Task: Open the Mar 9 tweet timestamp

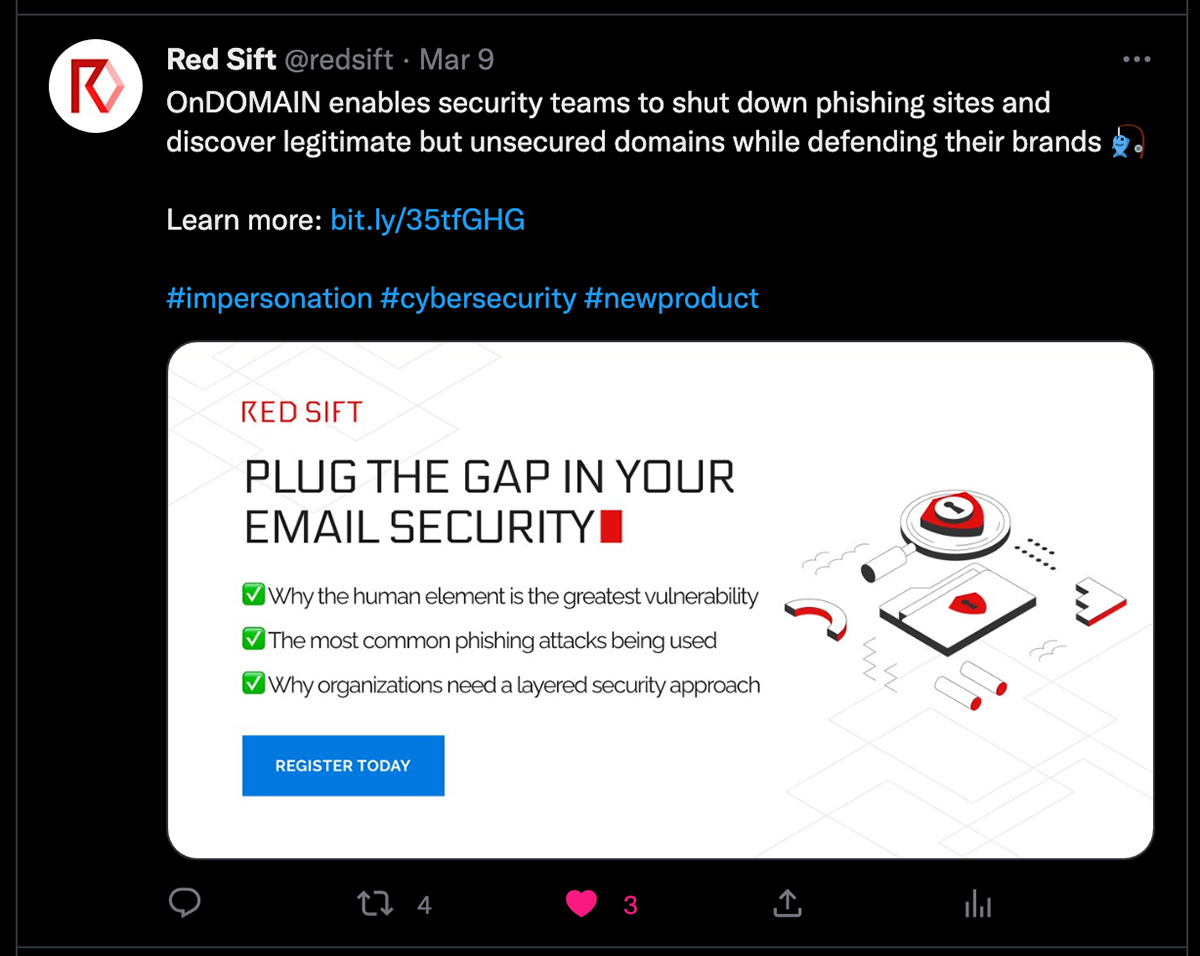Action: [x=457, y=60]
